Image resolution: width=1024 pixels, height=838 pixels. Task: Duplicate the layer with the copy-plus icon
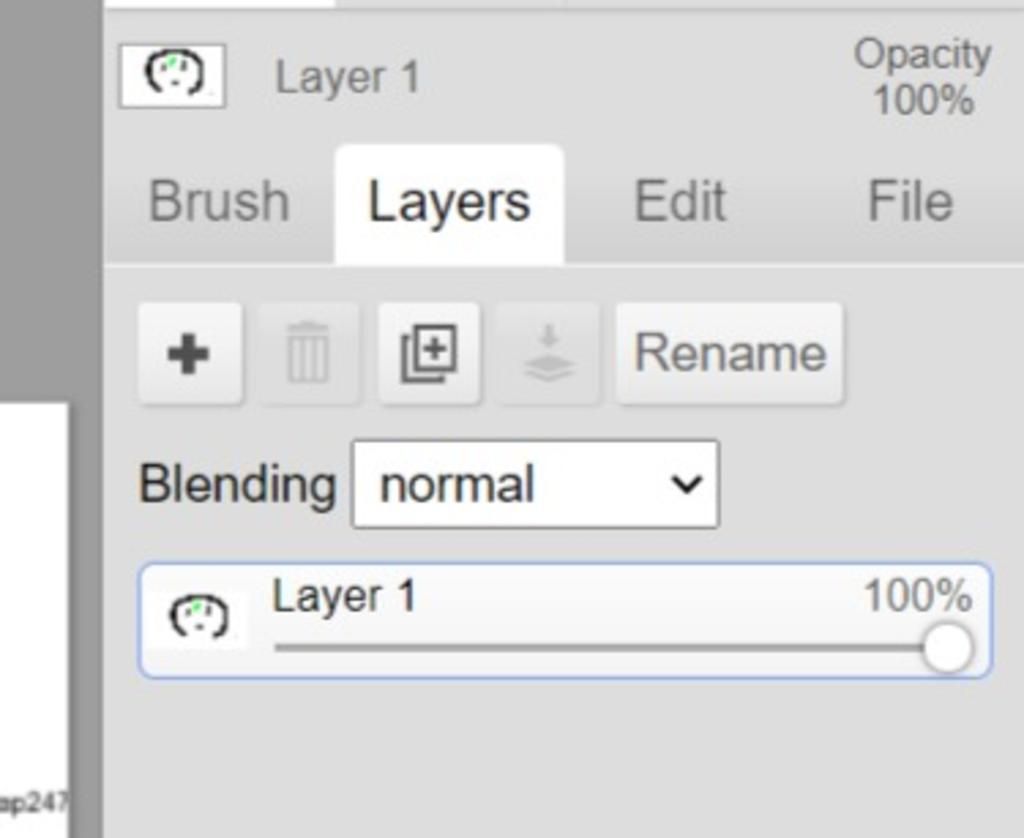pyautogui.click(x=428, y=353)
